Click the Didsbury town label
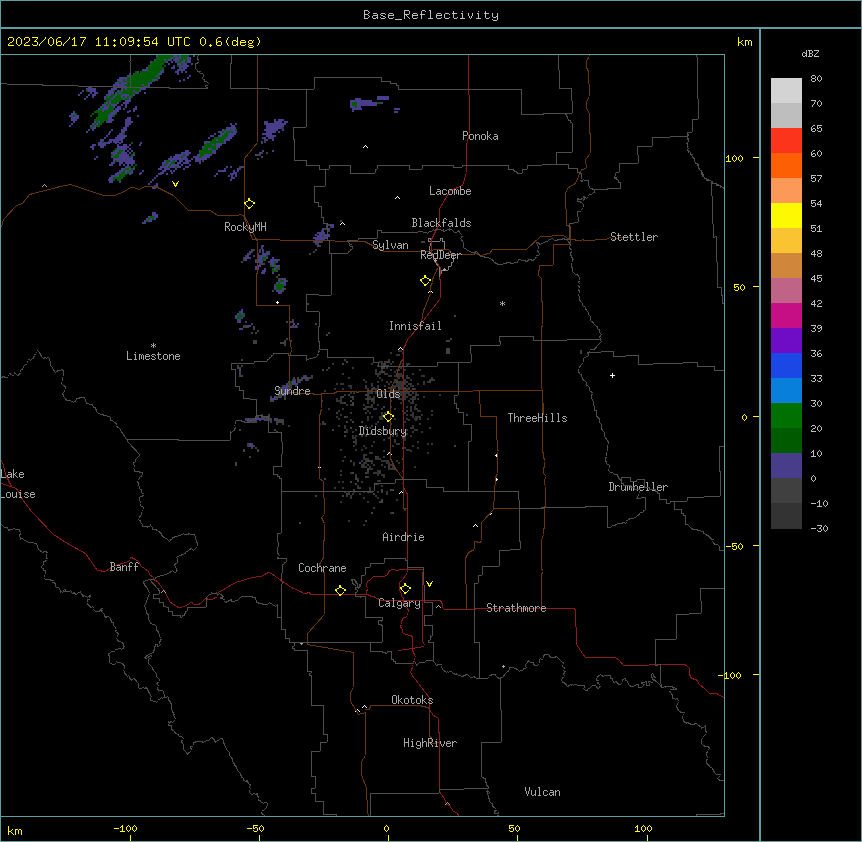The image size is (862, 842). (x=383, y=431)
